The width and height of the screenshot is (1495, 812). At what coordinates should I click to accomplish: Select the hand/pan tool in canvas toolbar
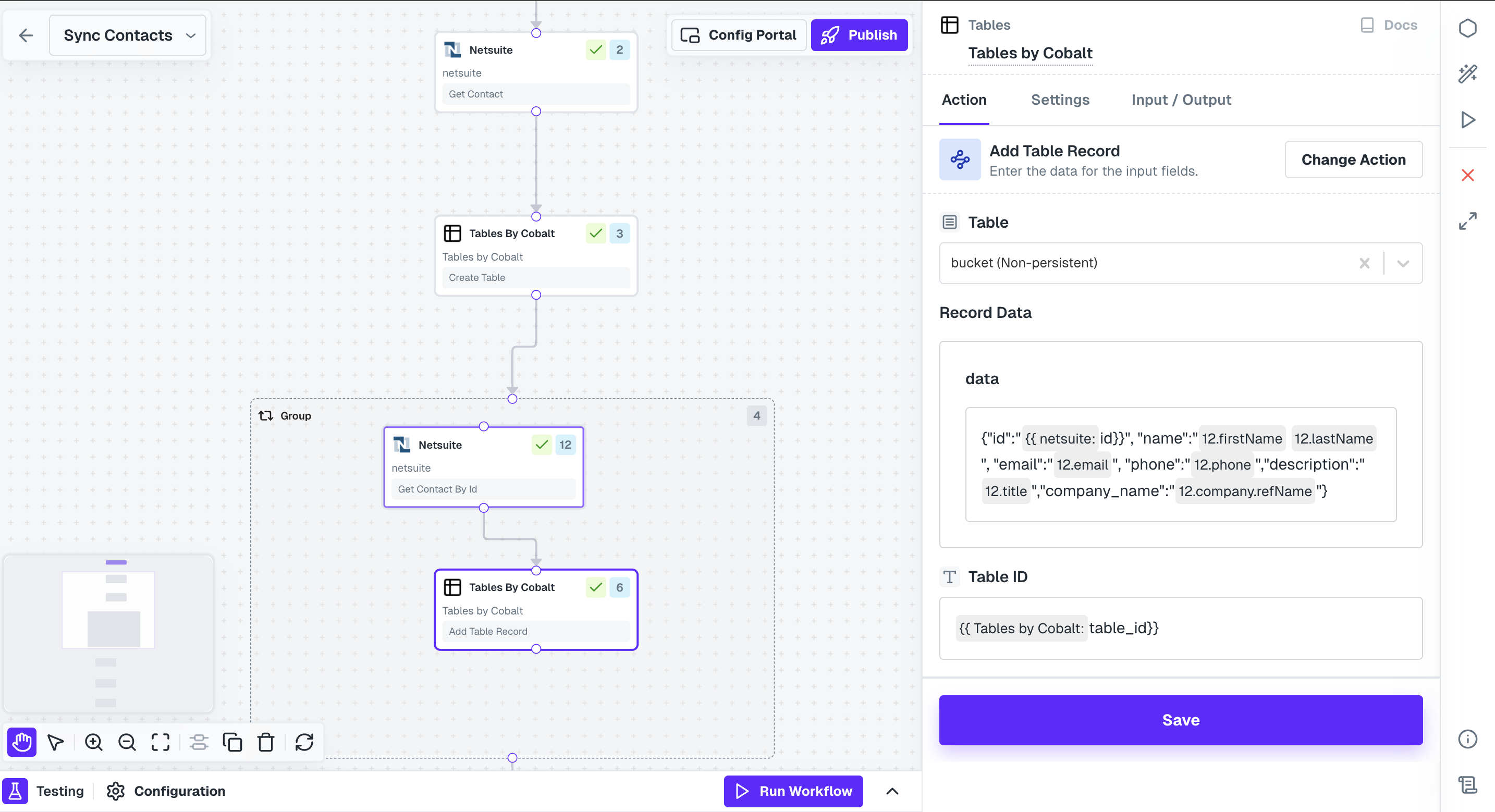[x=21, y=742]
